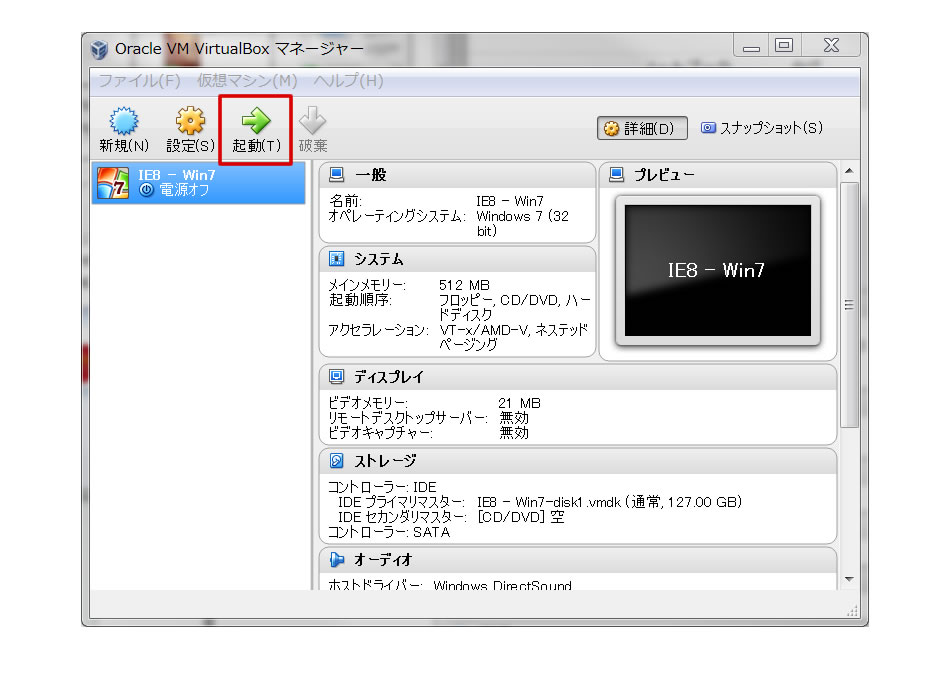Click the オーディオ section speaker icon
Screen dimensions: 949x697
pos(337,560)
